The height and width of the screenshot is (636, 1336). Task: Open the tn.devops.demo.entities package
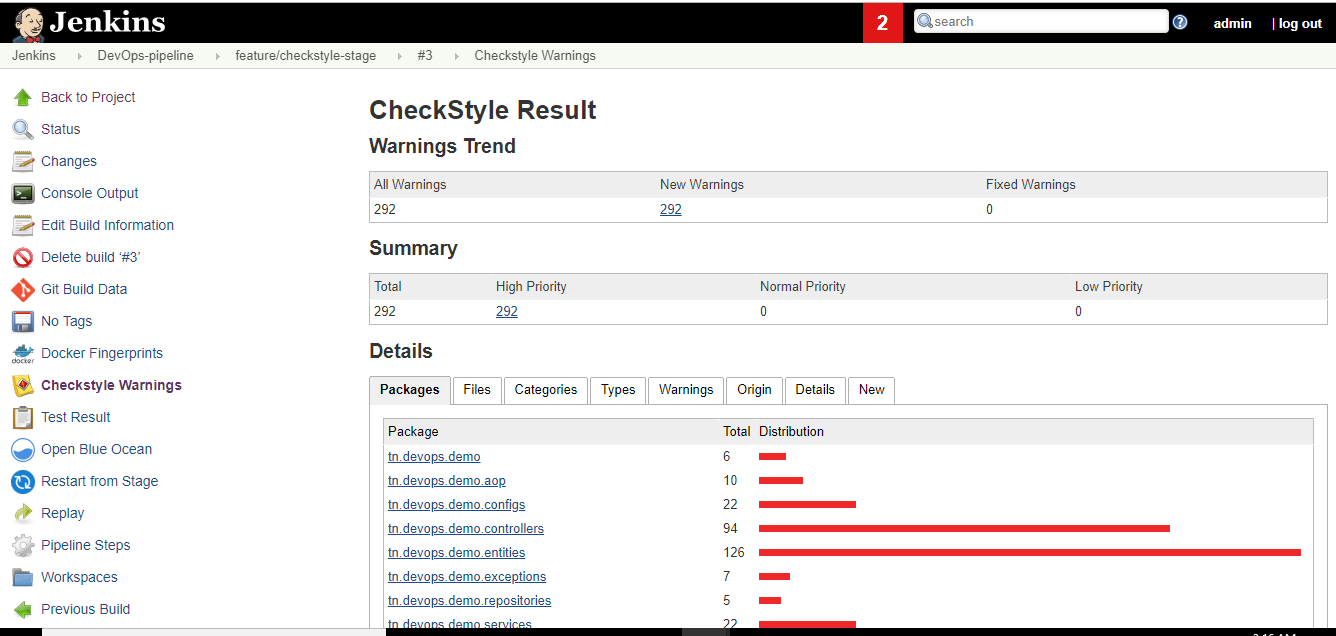click(456, 552)
